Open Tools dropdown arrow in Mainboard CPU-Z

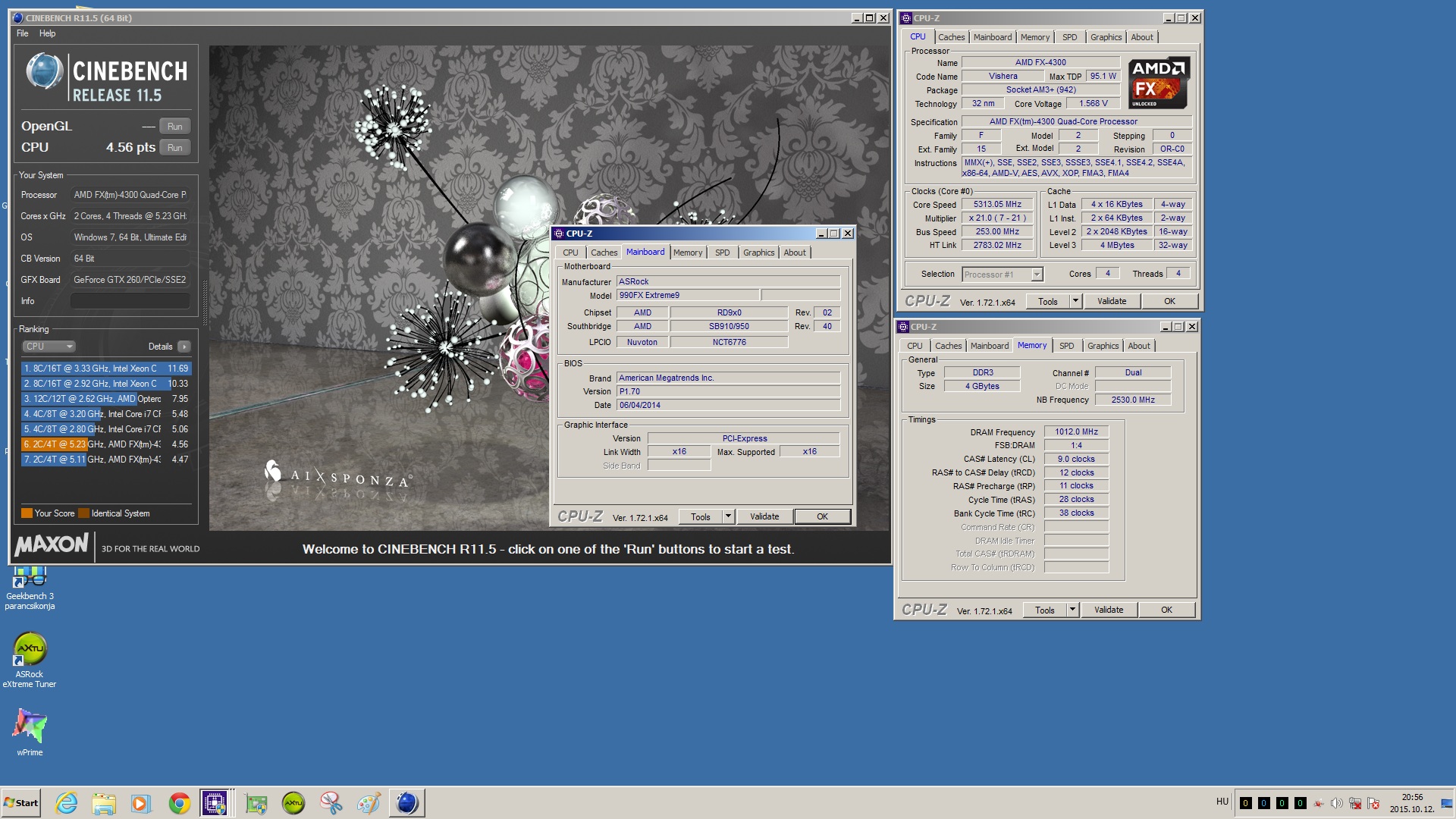728,516
